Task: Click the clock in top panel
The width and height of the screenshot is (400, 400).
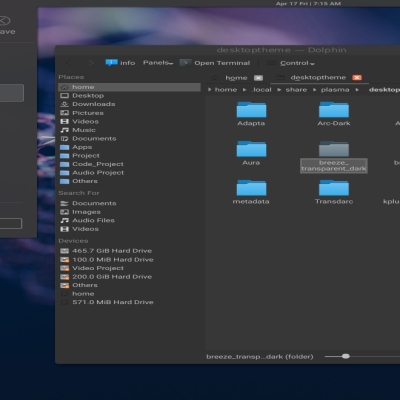Action: pyautogui.click(x=308, y=4)
